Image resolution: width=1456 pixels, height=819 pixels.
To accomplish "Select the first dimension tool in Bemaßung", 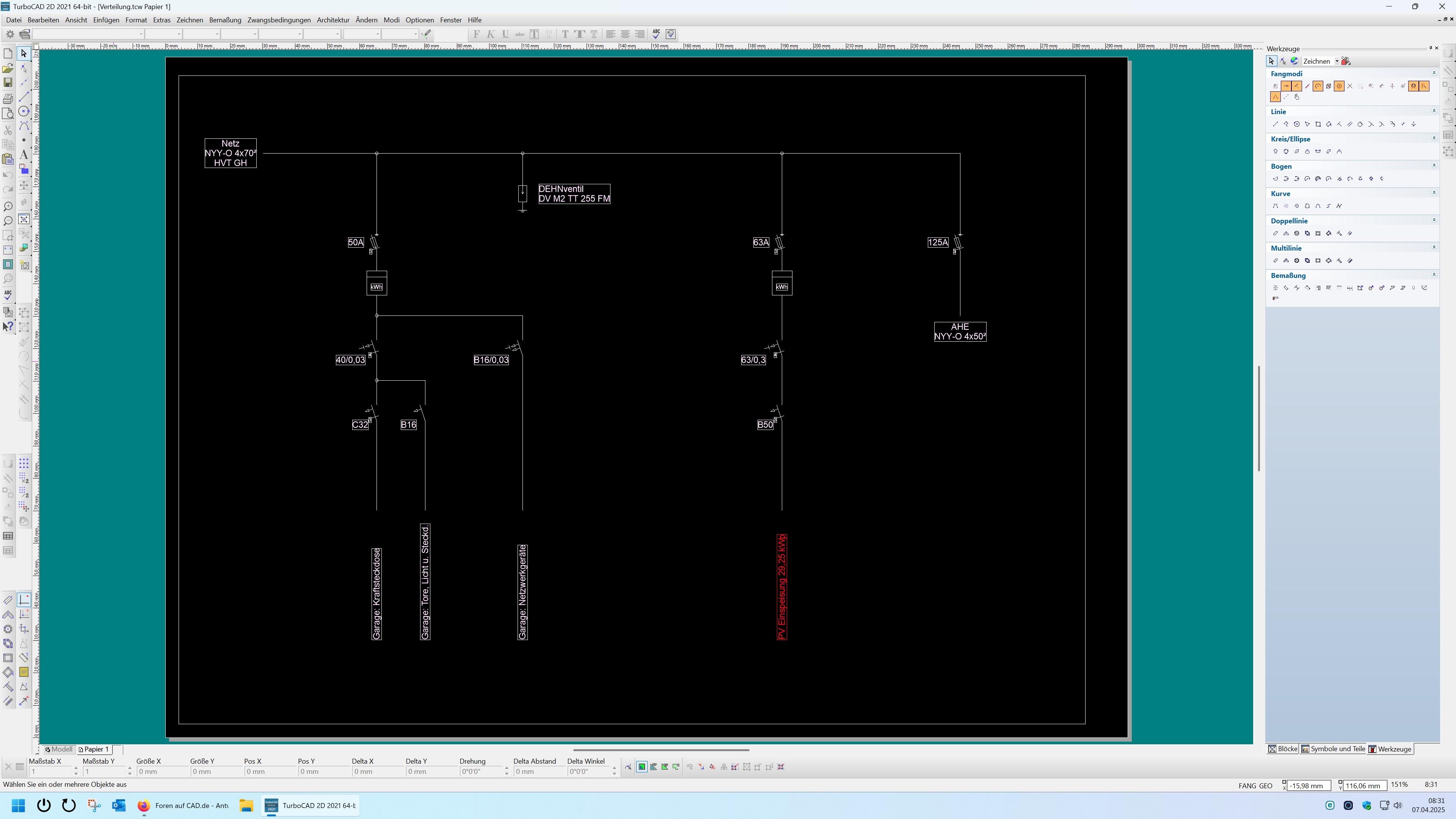I will 1275,288.
